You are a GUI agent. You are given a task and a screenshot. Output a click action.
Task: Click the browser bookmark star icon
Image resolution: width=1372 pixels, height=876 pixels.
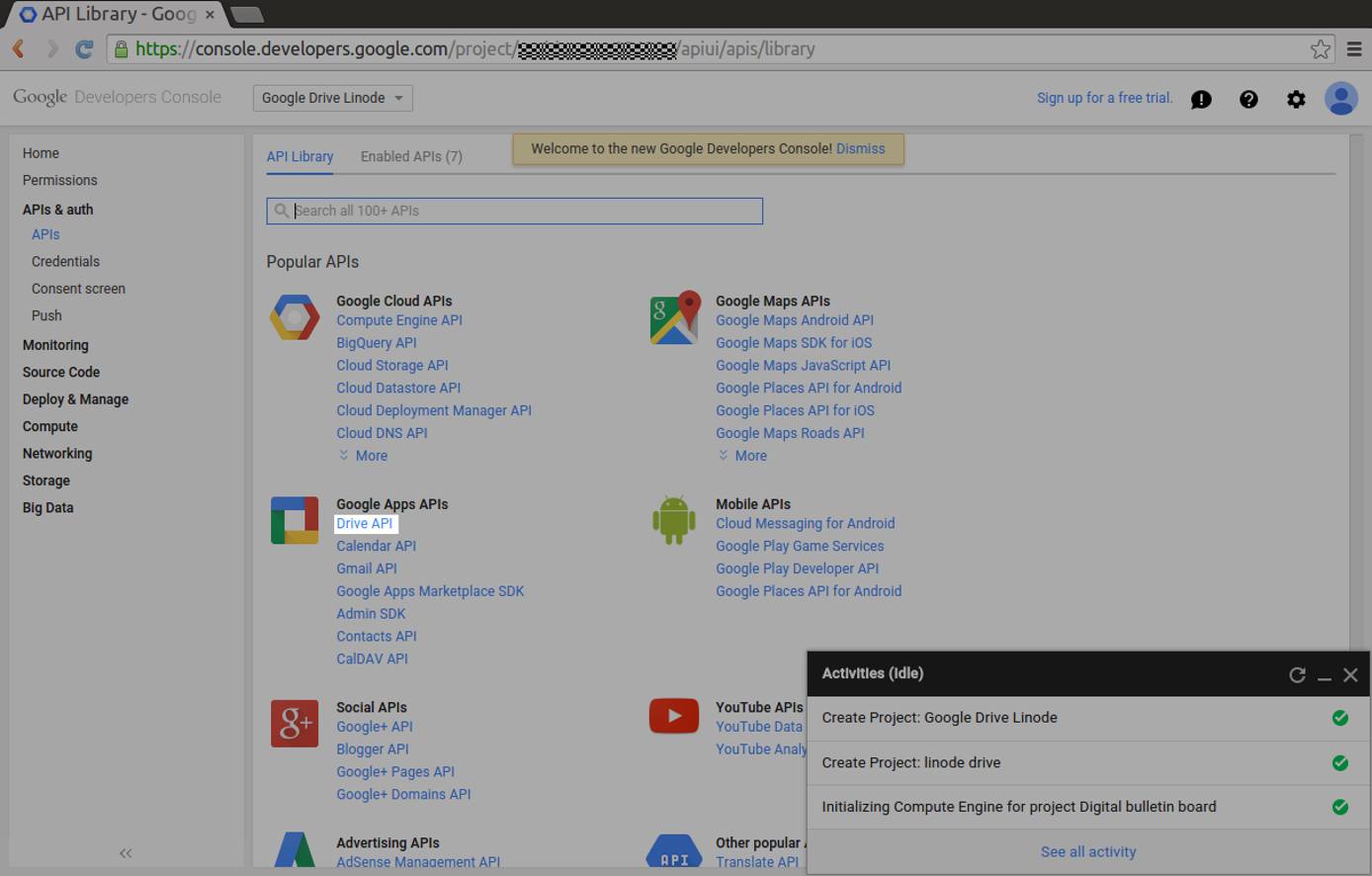pyautogui.click(x=1322, y=47)
